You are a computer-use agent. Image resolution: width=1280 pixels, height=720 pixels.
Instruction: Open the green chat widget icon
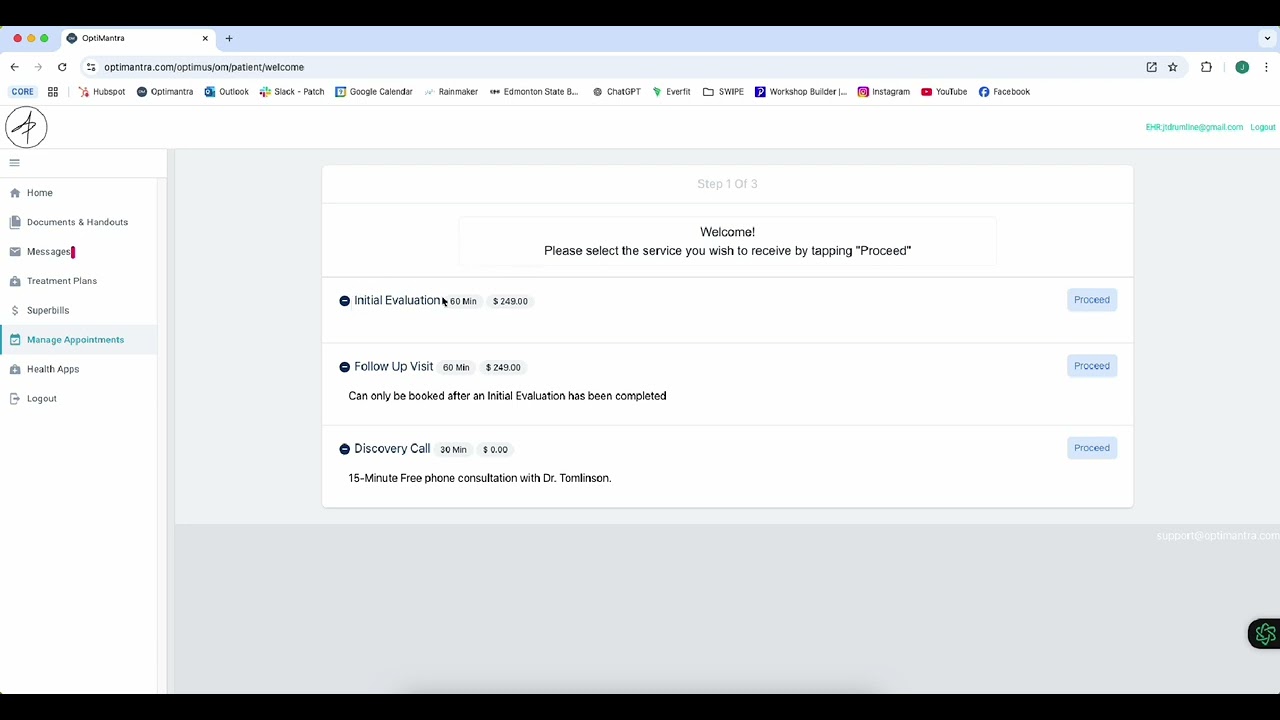pos(1265,634)
